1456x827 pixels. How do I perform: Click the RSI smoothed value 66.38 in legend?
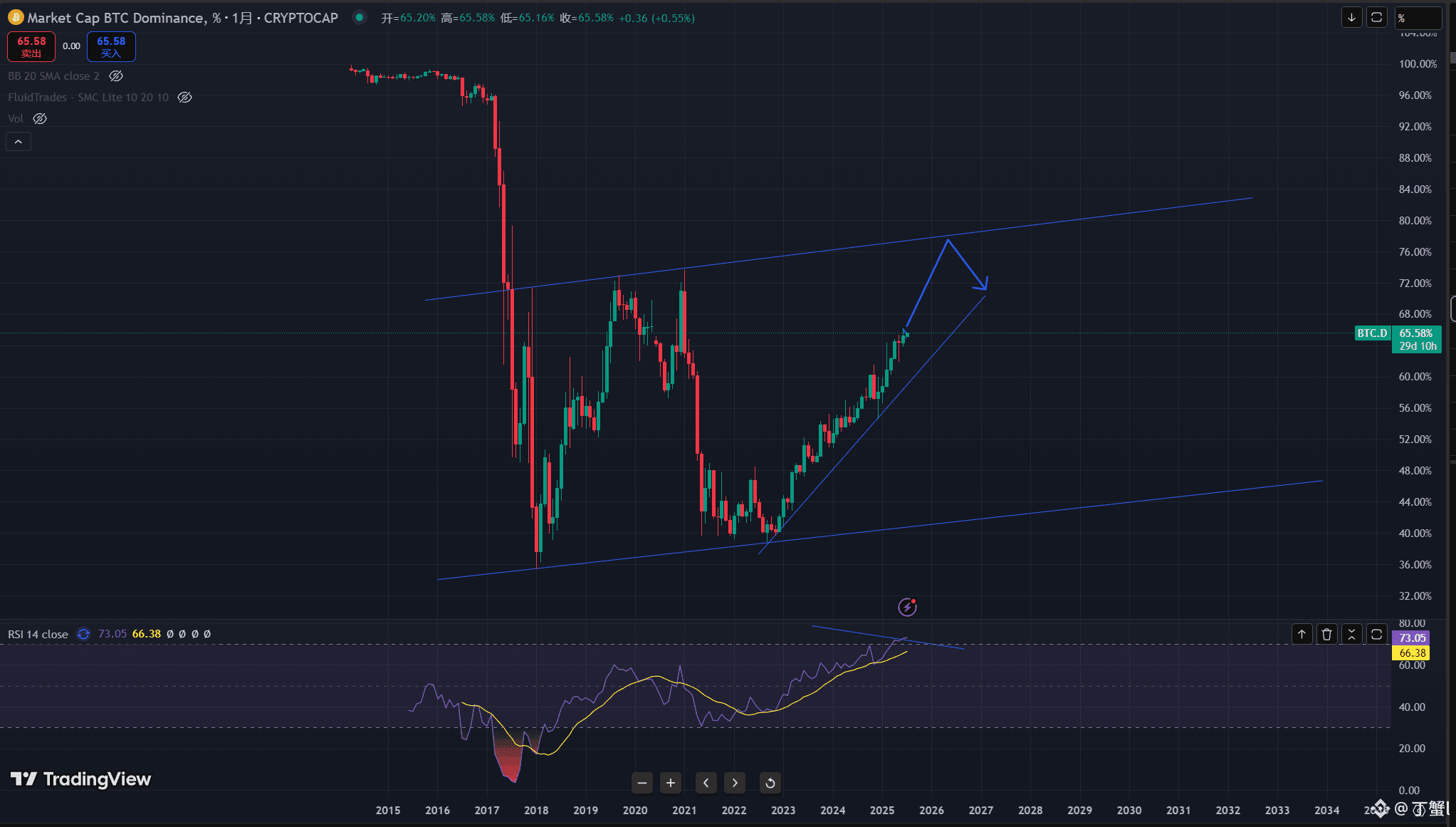tap(147, 634)
